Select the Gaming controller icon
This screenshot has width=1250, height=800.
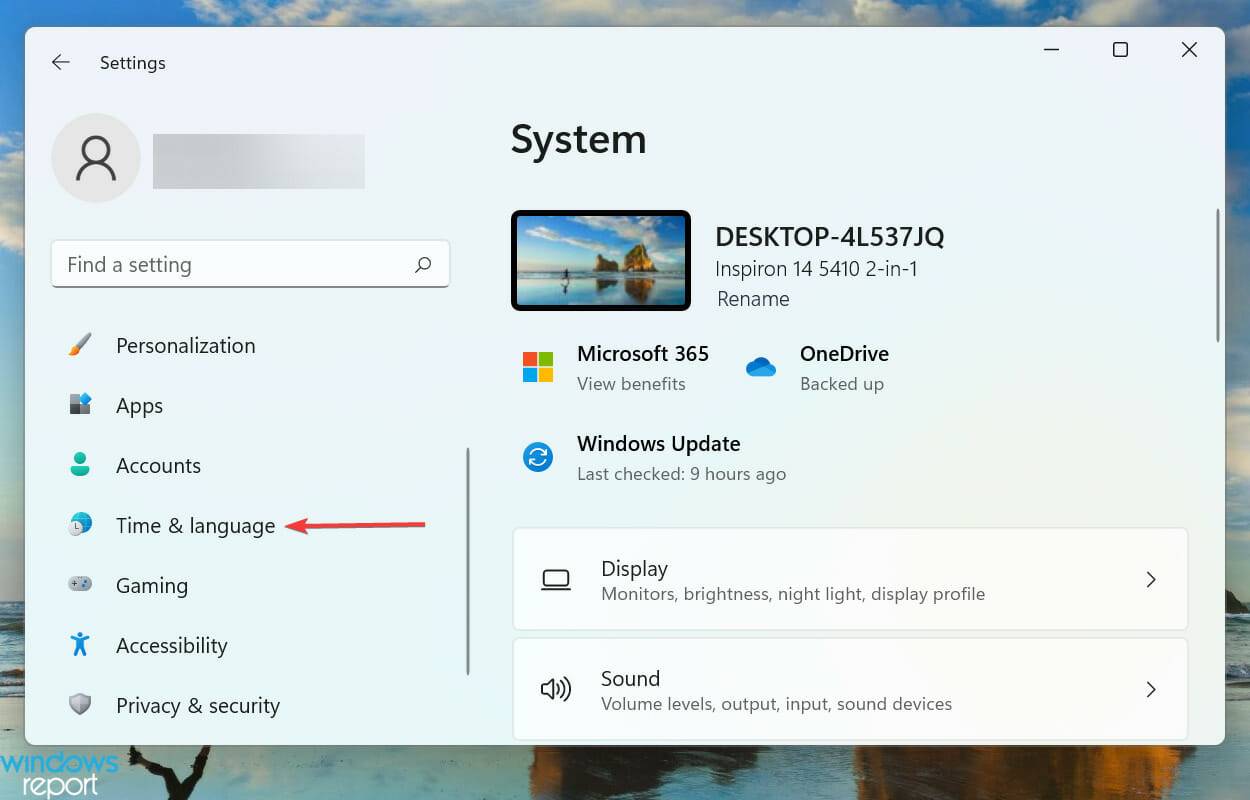(x=79, y=585)
